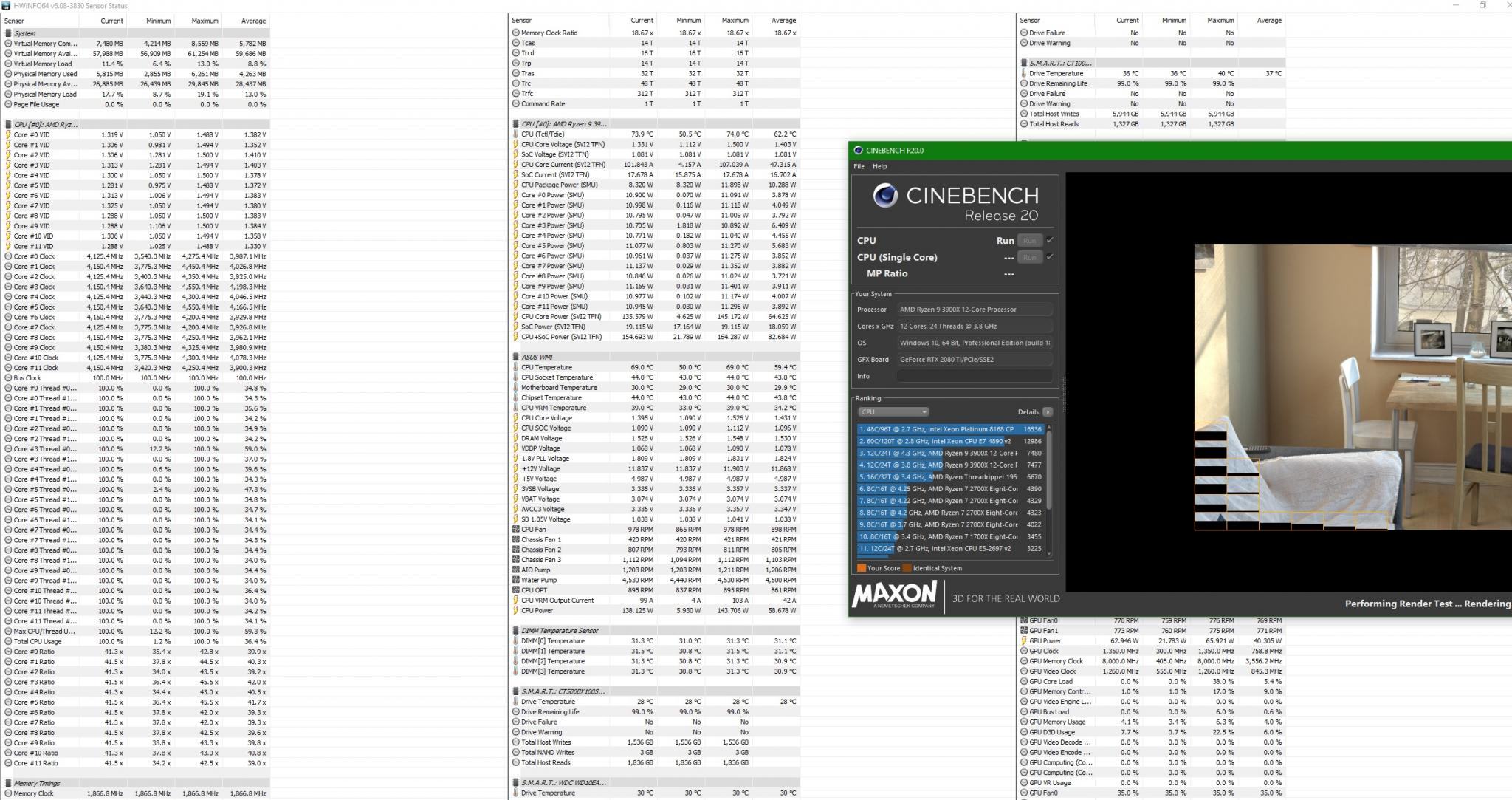Viewport: 1512px width, 800px height.
Task: Open the Ranking CPU dropdown
Action: coord(893,412)
